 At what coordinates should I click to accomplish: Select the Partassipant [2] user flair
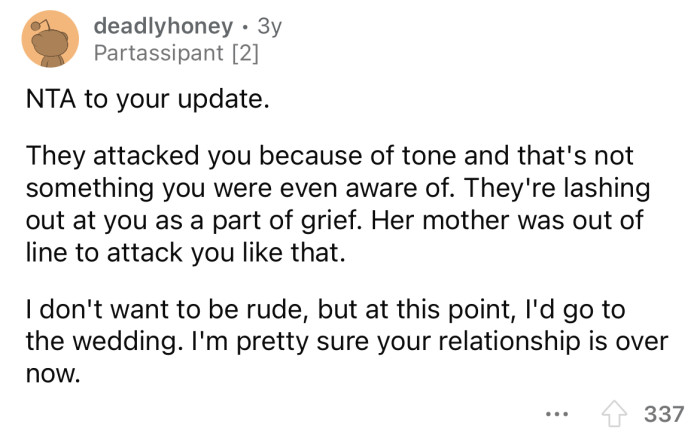(x=176, y=53)
